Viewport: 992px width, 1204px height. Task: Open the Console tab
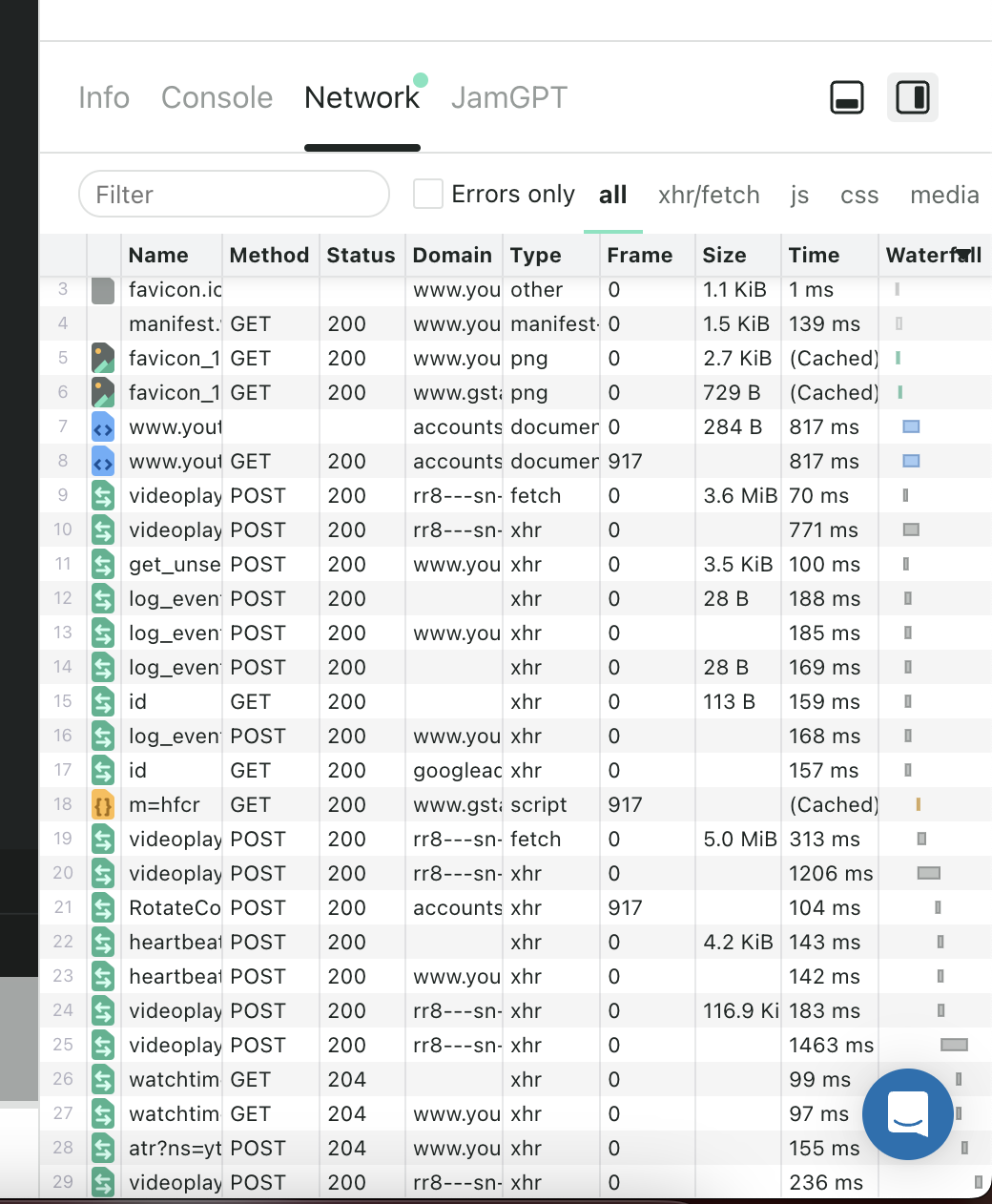[217, 97]
